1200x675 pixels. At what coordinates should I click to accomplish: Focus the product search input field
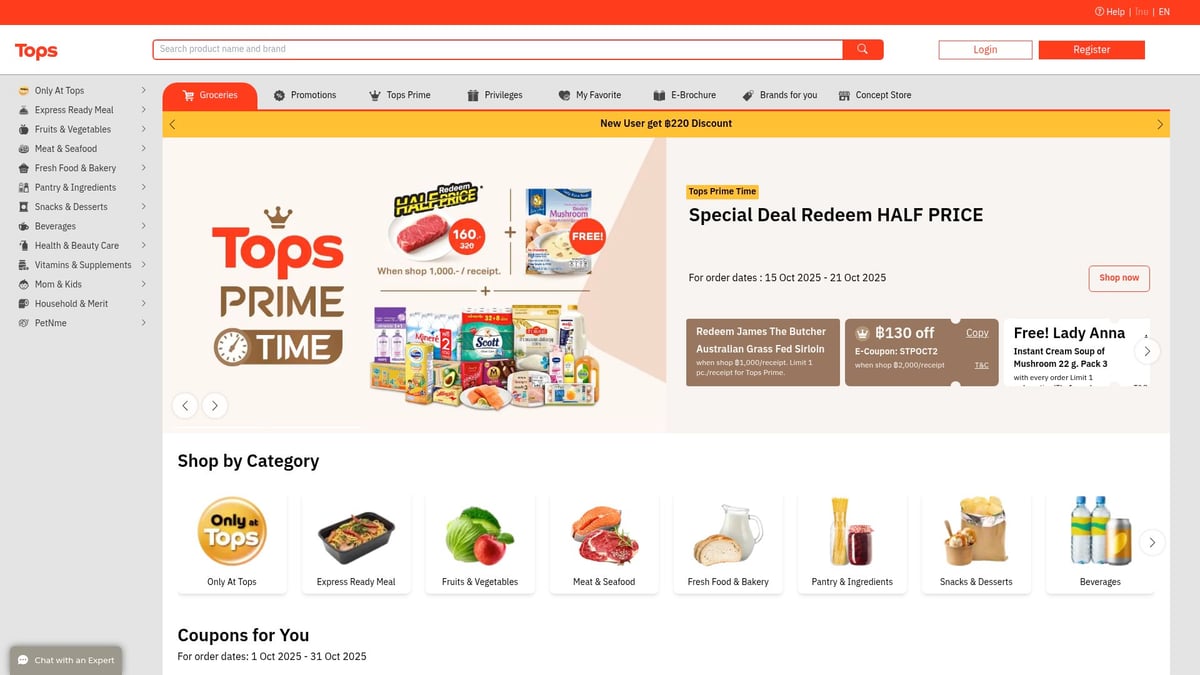point(498,49)
